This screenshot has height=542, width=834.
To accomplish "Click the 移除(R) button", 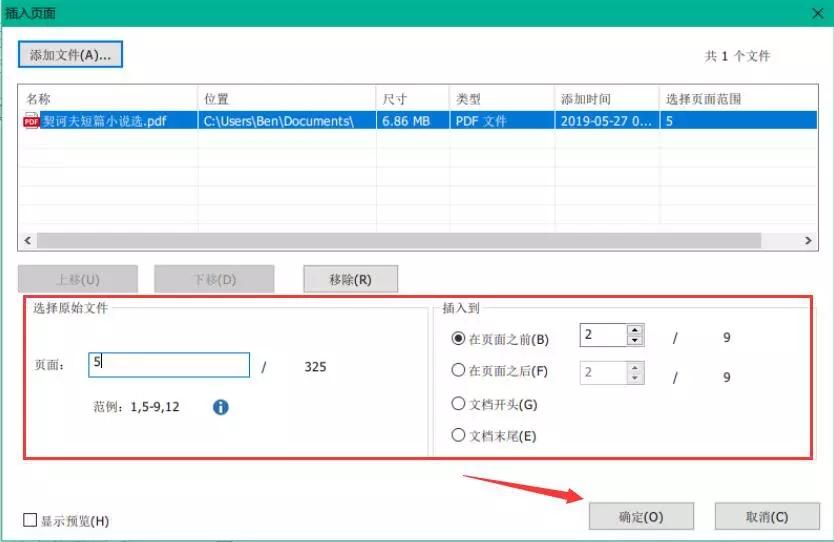I will (351, 279).
